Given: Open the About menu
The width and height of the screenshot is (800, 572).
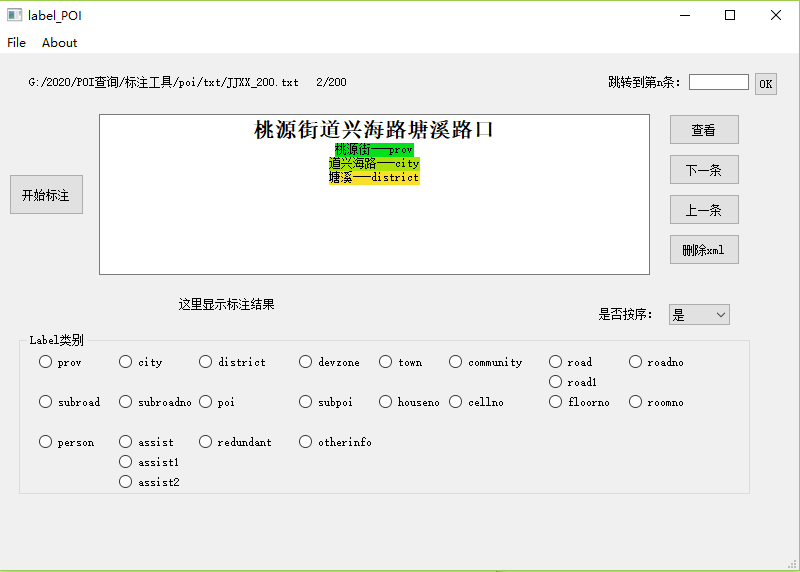Looking at the screenshot, I should [x=60, y=43].
